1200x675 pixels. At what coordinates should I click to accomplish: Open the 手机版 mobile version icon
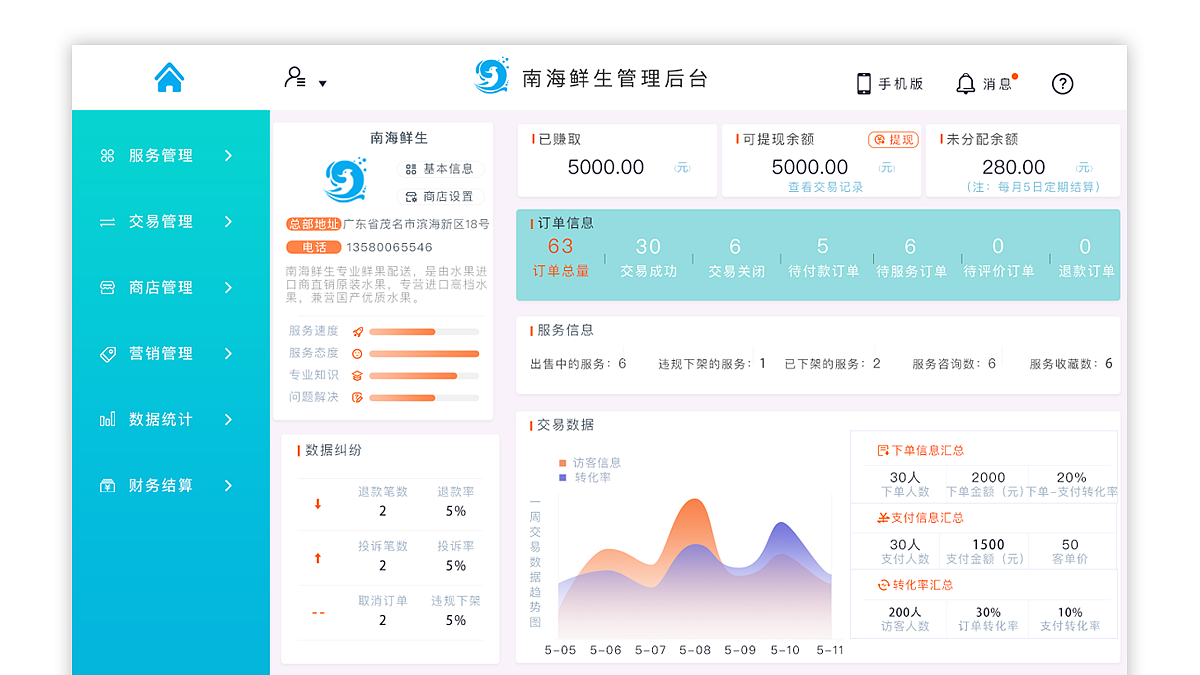862,84
